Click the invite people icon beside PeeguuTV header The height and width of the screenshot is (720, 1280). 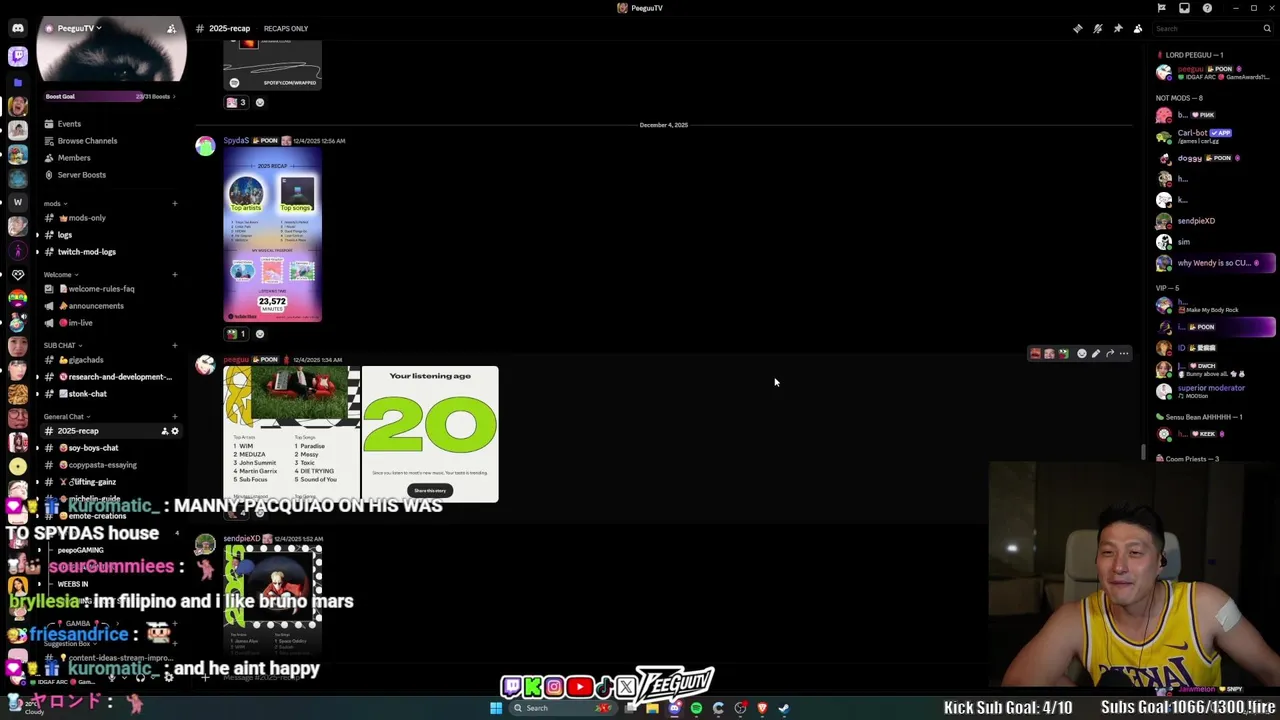pos(172,28)
